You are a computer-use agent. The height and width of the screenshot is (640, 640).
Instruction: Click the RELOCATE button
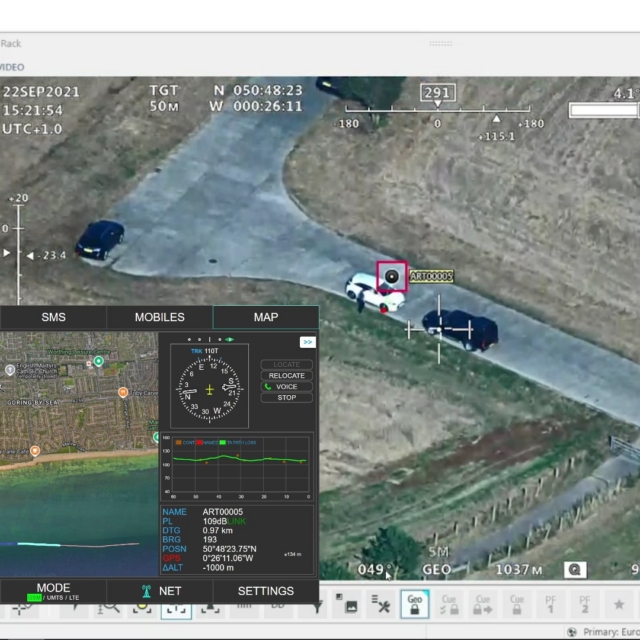(x=287, y=376)
